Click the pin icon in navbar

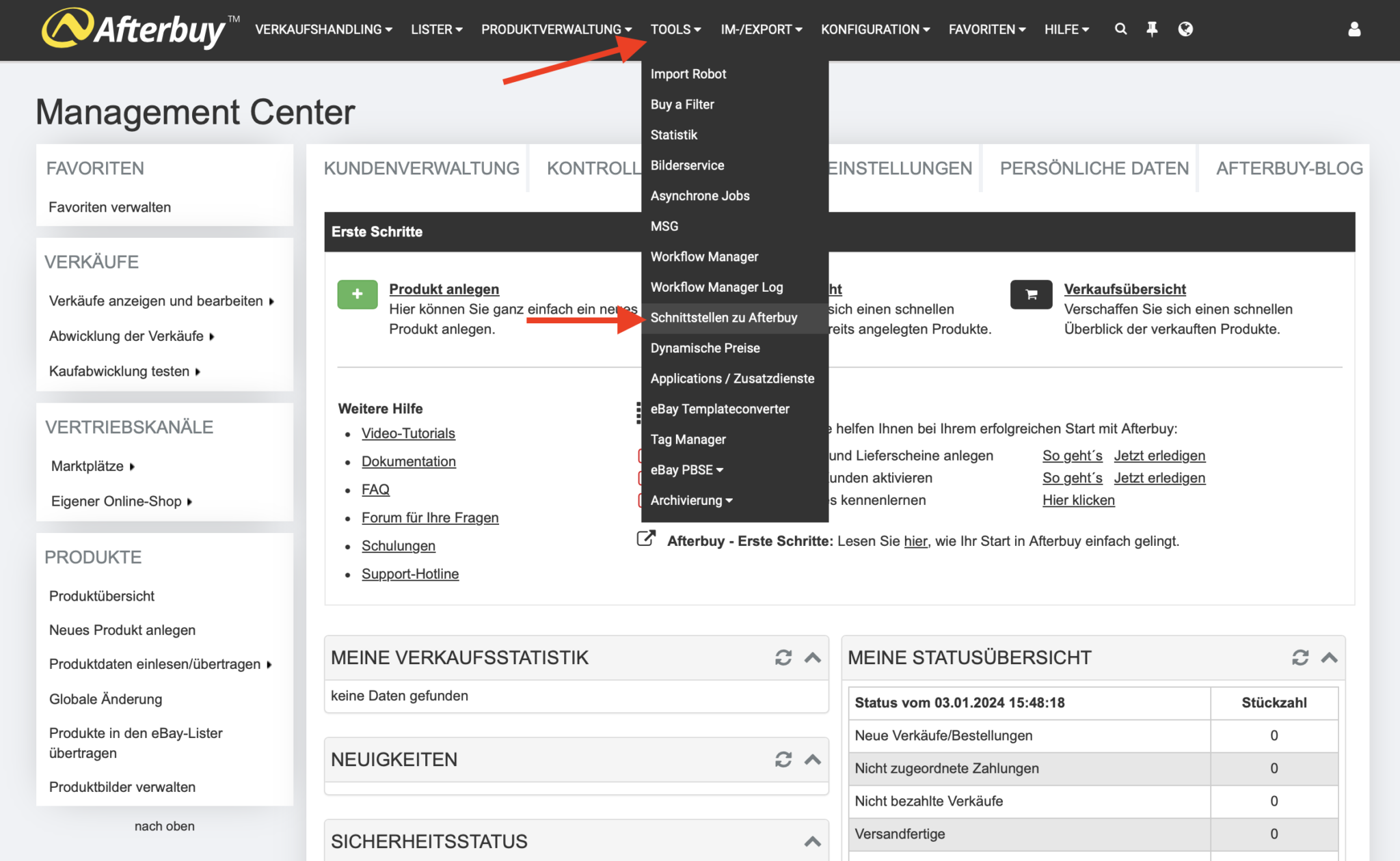[1152, 29]
